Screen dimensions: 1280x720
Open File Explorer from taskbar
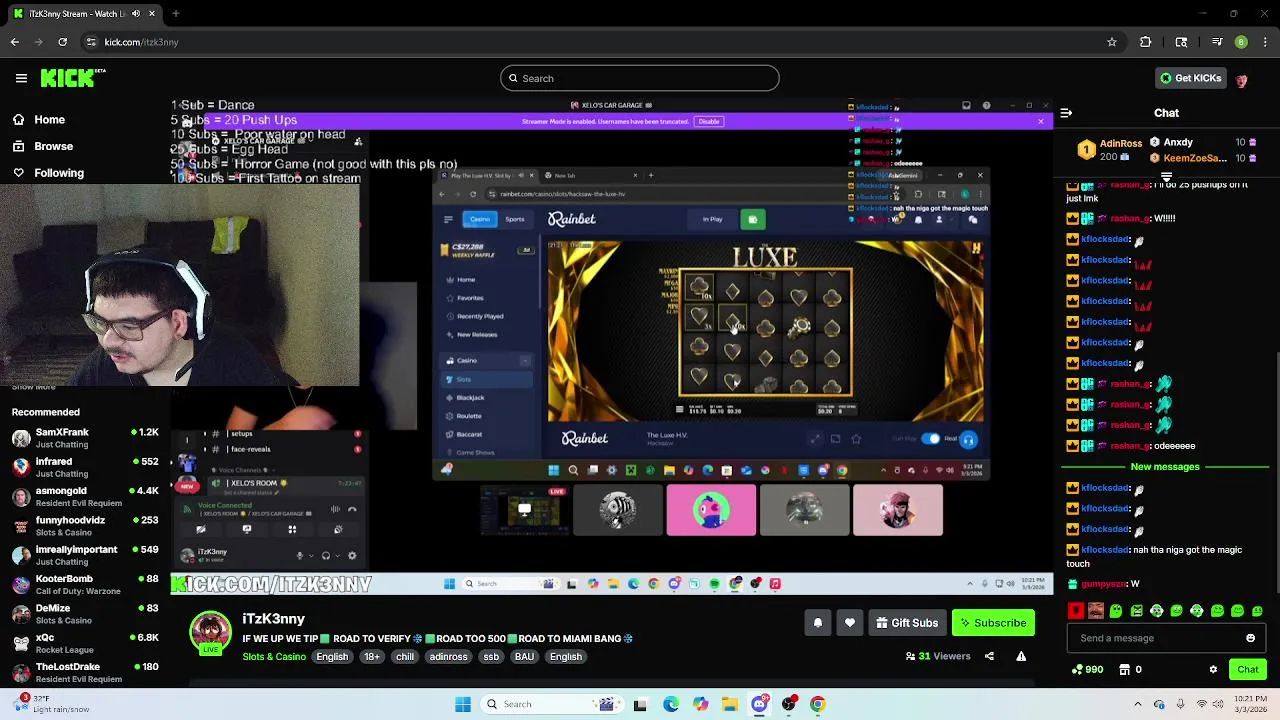pyautogui.click(x=730, y=704)
